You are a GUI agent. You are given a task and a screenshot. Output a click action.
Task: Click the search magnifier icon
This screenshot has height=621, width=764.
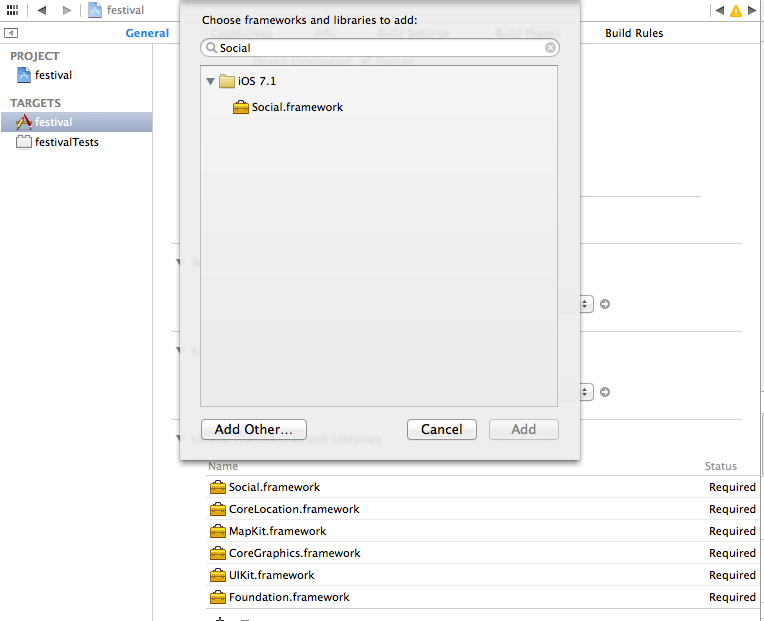tap(211, 48)
